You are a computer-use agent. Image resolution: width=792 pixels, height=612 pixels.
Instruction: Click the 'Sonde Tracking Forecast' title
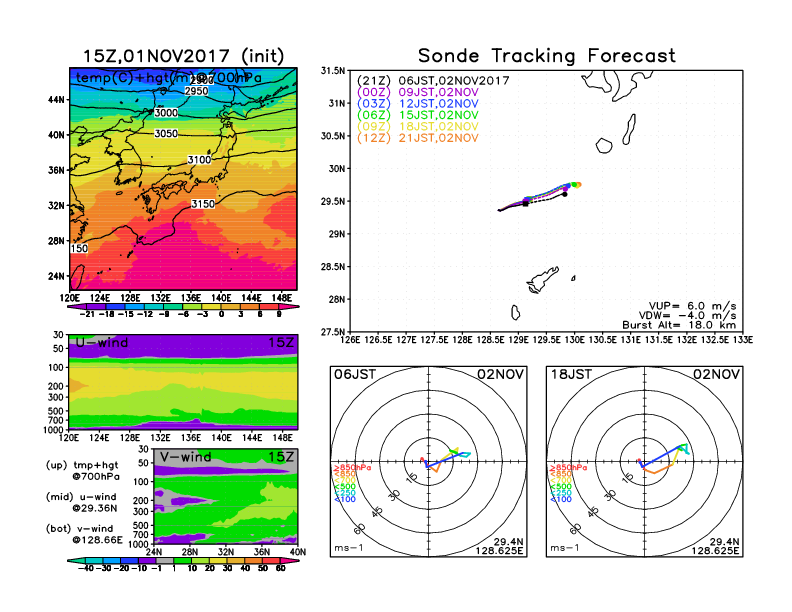click(546, 56)
